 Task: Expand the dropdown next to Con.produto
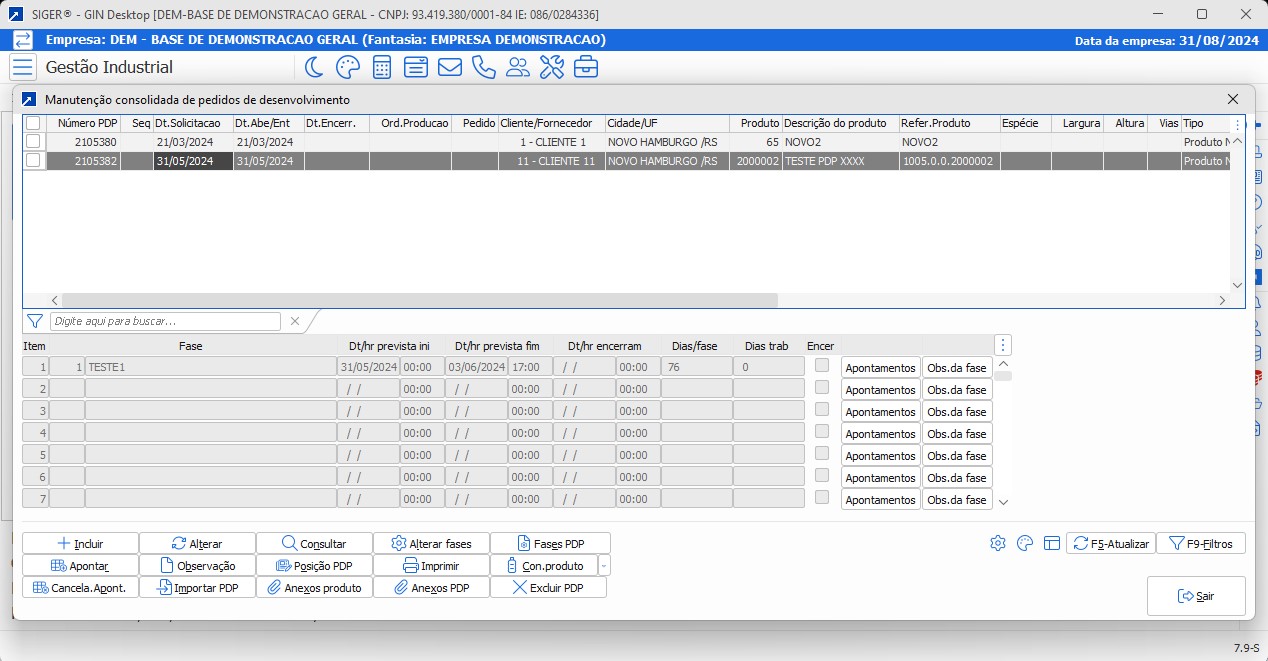(x=606, y=564)
